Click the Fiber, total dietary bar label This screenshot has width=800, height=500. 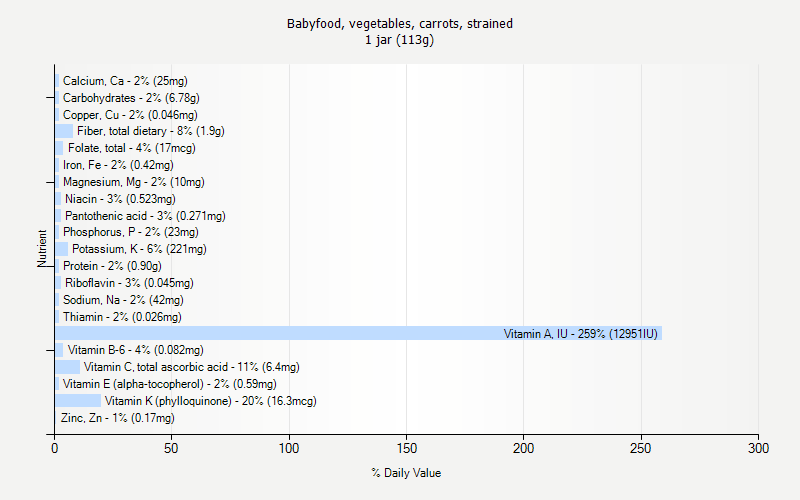coord(151,131)
